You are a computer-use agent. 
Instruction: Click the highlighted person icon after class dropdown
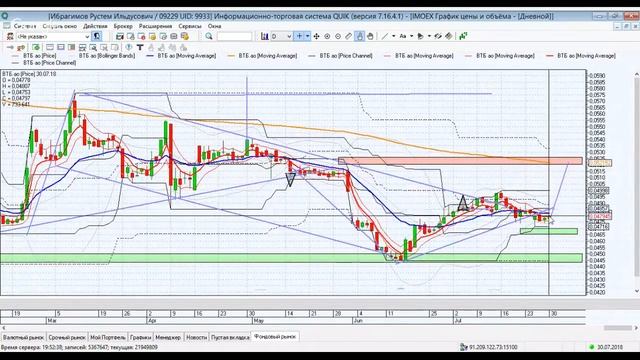click(96, 36)
